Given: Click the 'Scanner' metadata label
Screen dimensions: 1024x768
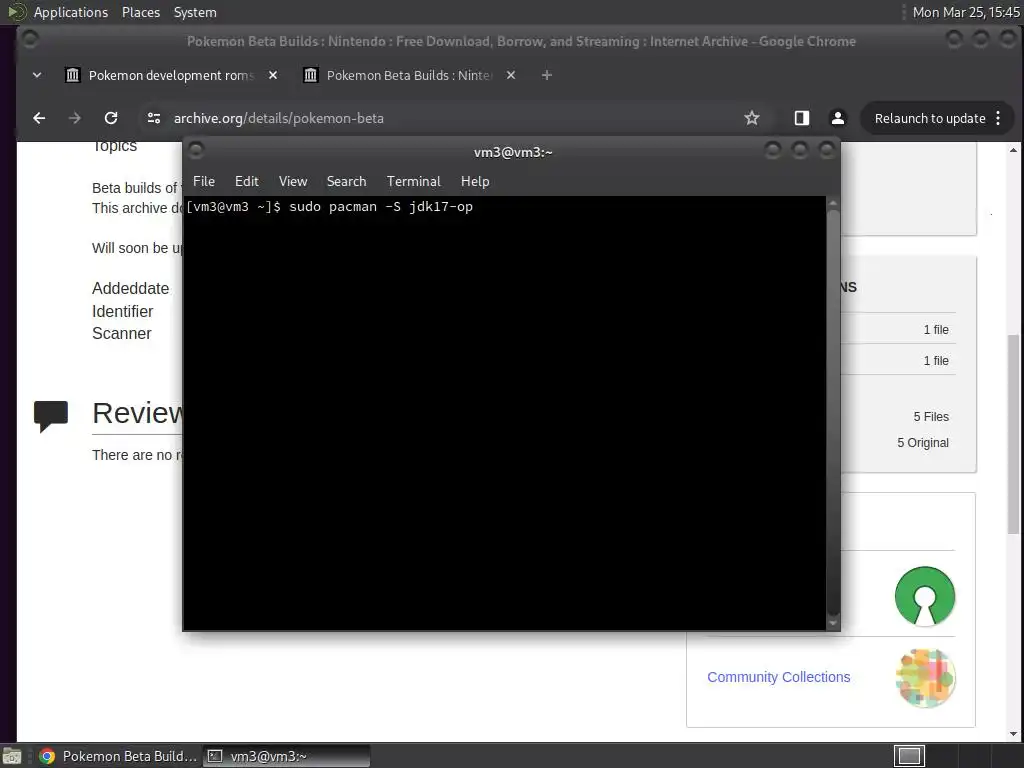Looking at the screenshot, I should [x=121, y=334].
